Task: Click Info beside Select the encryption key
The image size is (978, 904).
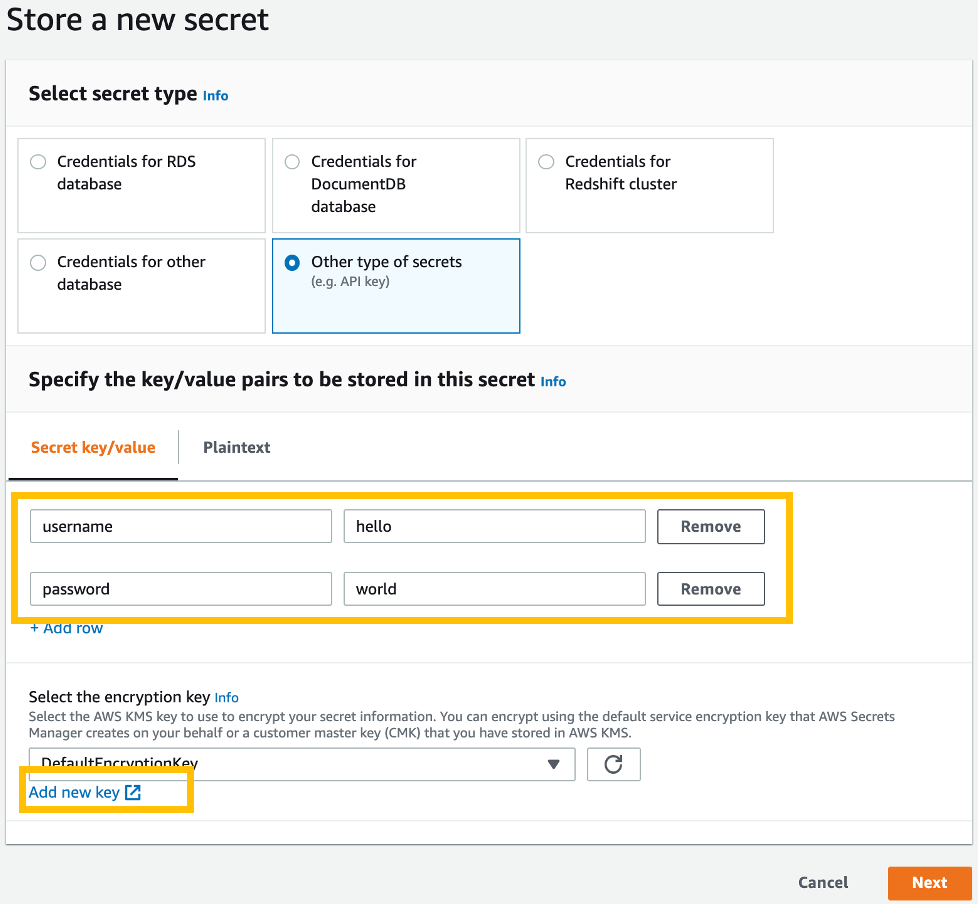Action: [x=226, y=697]
